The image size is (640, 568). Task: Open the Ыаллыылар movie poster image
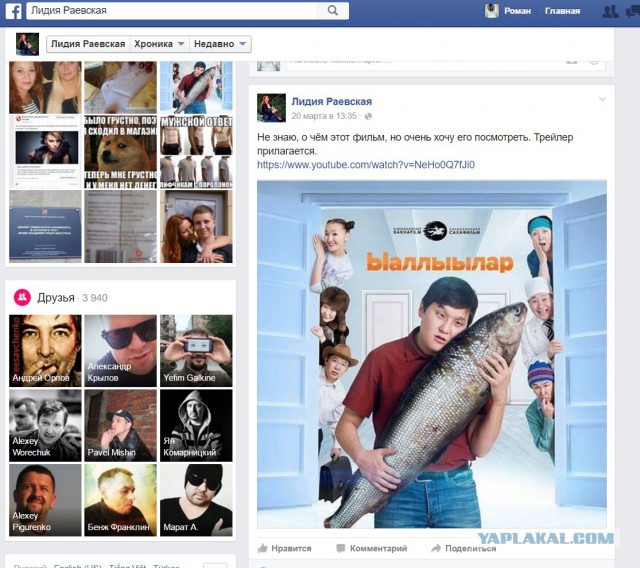432,354
